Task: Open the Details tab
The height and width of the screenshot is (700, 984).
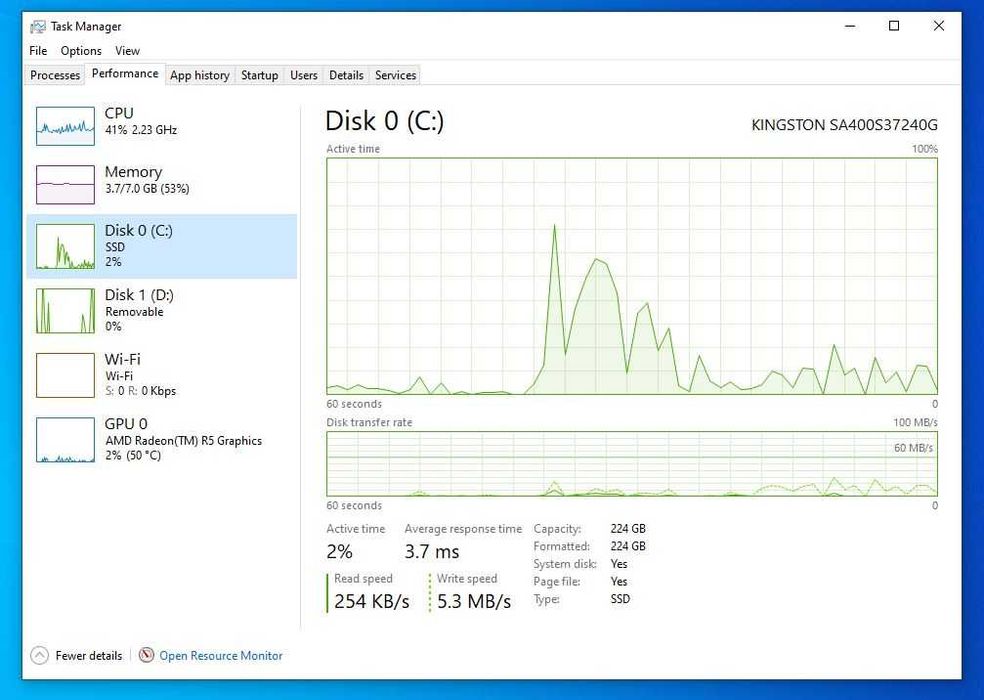Action: click(x=346, y=75)
